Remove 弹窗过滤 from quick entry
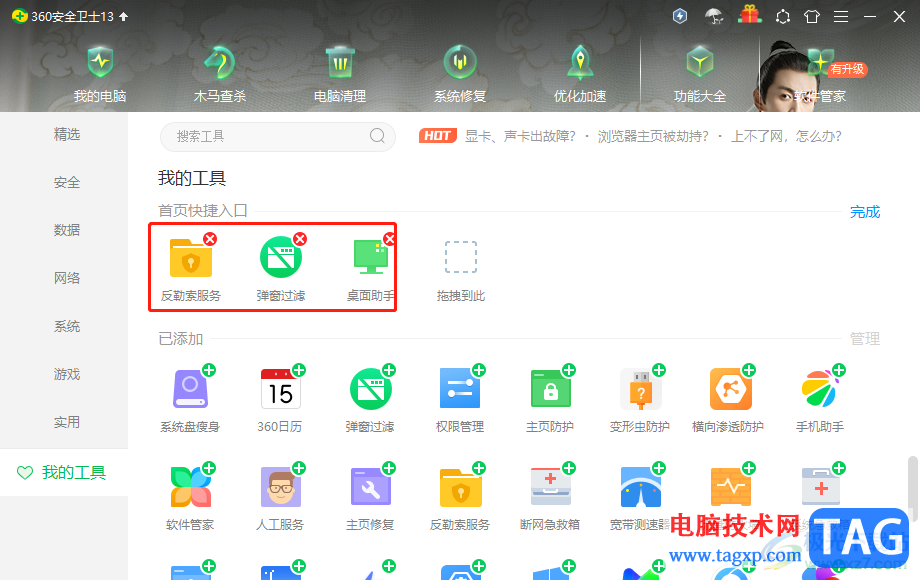Screen dimensions: 920x580 tap(300, 239)
